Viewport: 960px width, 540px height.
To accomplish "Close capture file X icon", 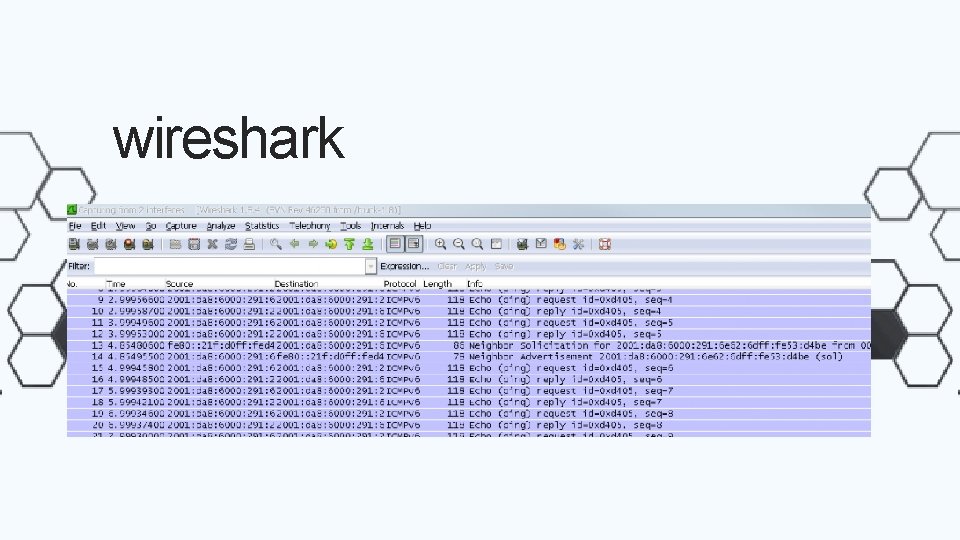I will point(212,244).
